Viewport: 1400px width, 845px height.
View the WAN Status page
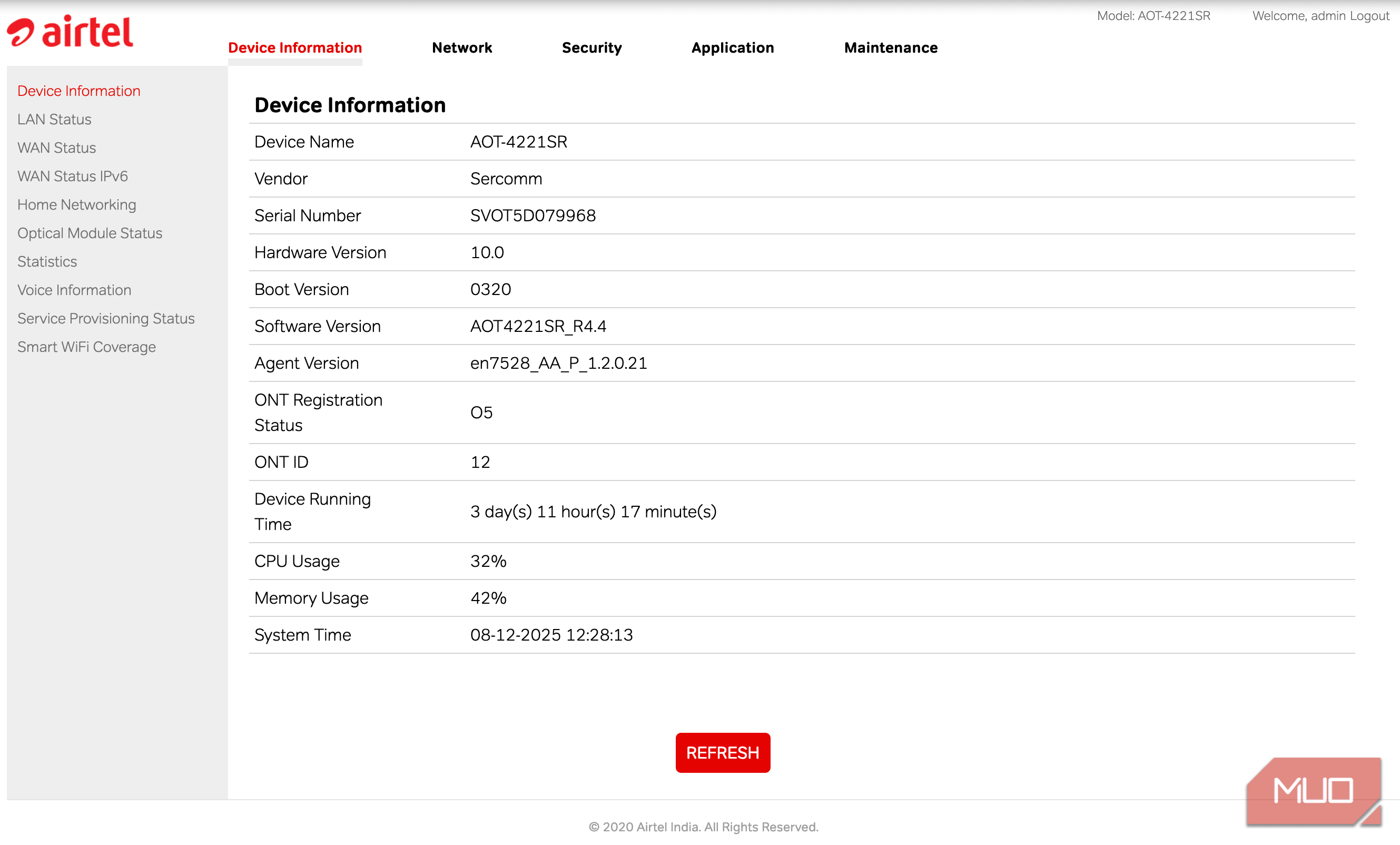point(57,148)
